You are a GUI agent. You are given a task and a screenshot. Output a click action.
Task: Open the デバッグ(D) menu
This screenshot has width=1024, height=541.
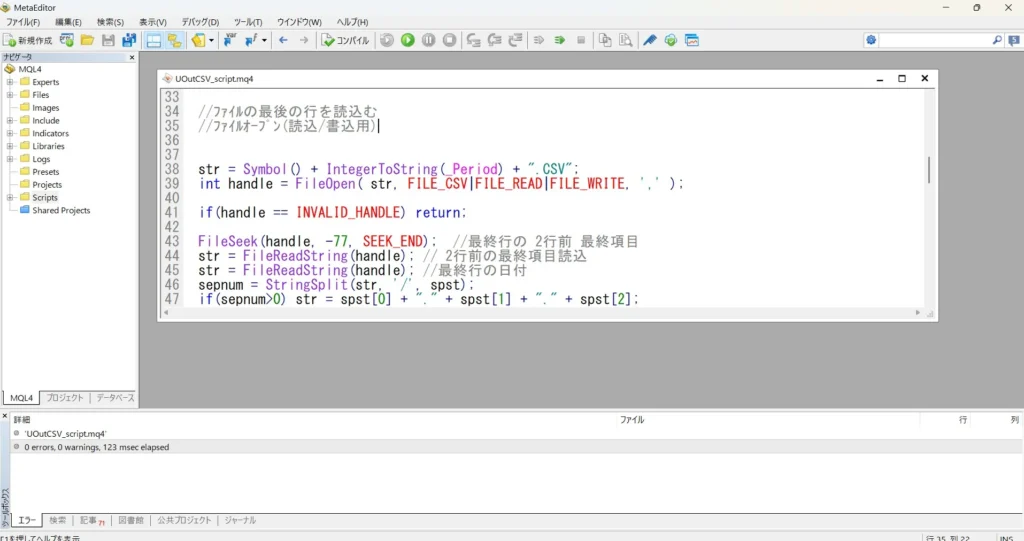(200, 22)
